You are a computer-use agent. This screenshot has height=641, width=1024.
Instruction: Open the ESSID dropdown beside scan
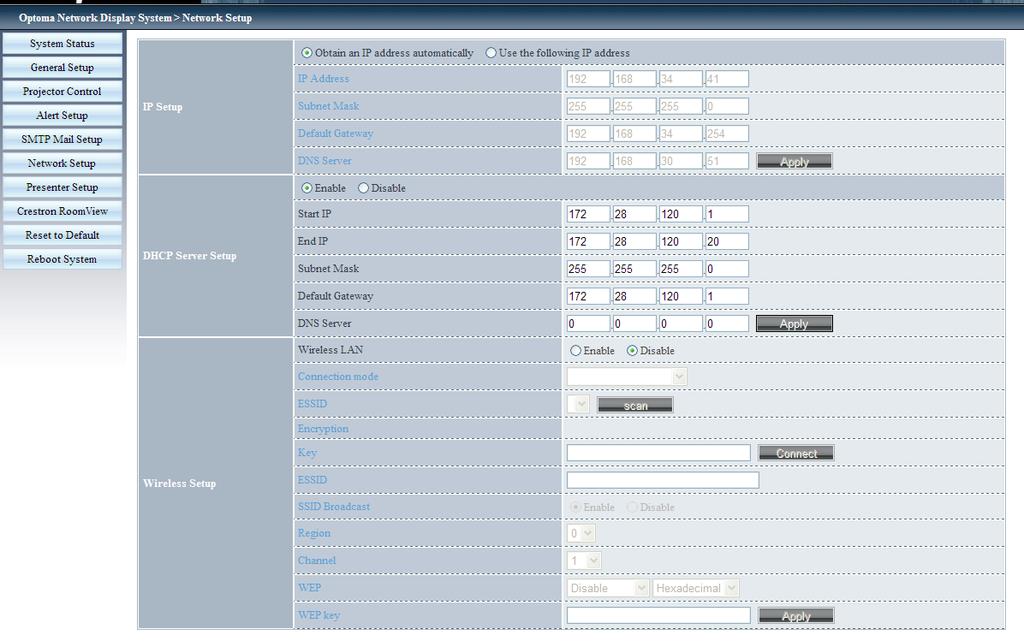click(x=578, y=404)
